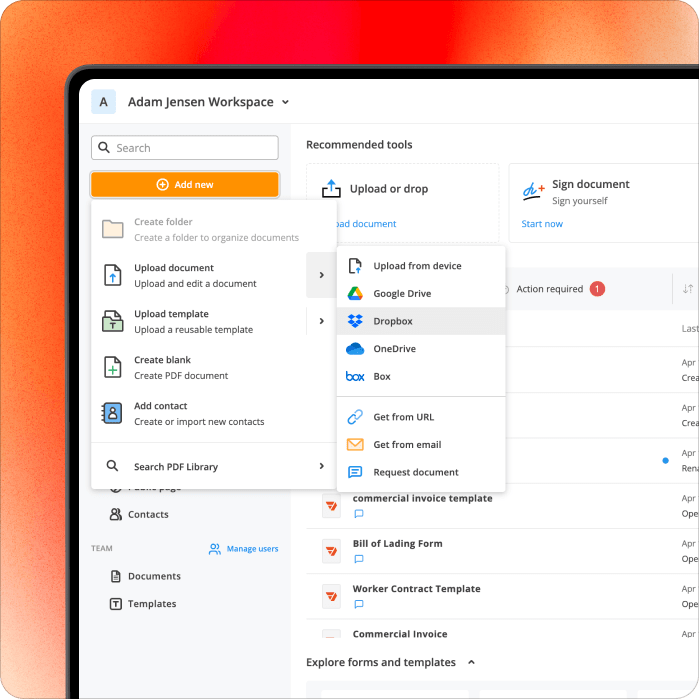Select Create blank PDF document entry

tap(214, 367)
